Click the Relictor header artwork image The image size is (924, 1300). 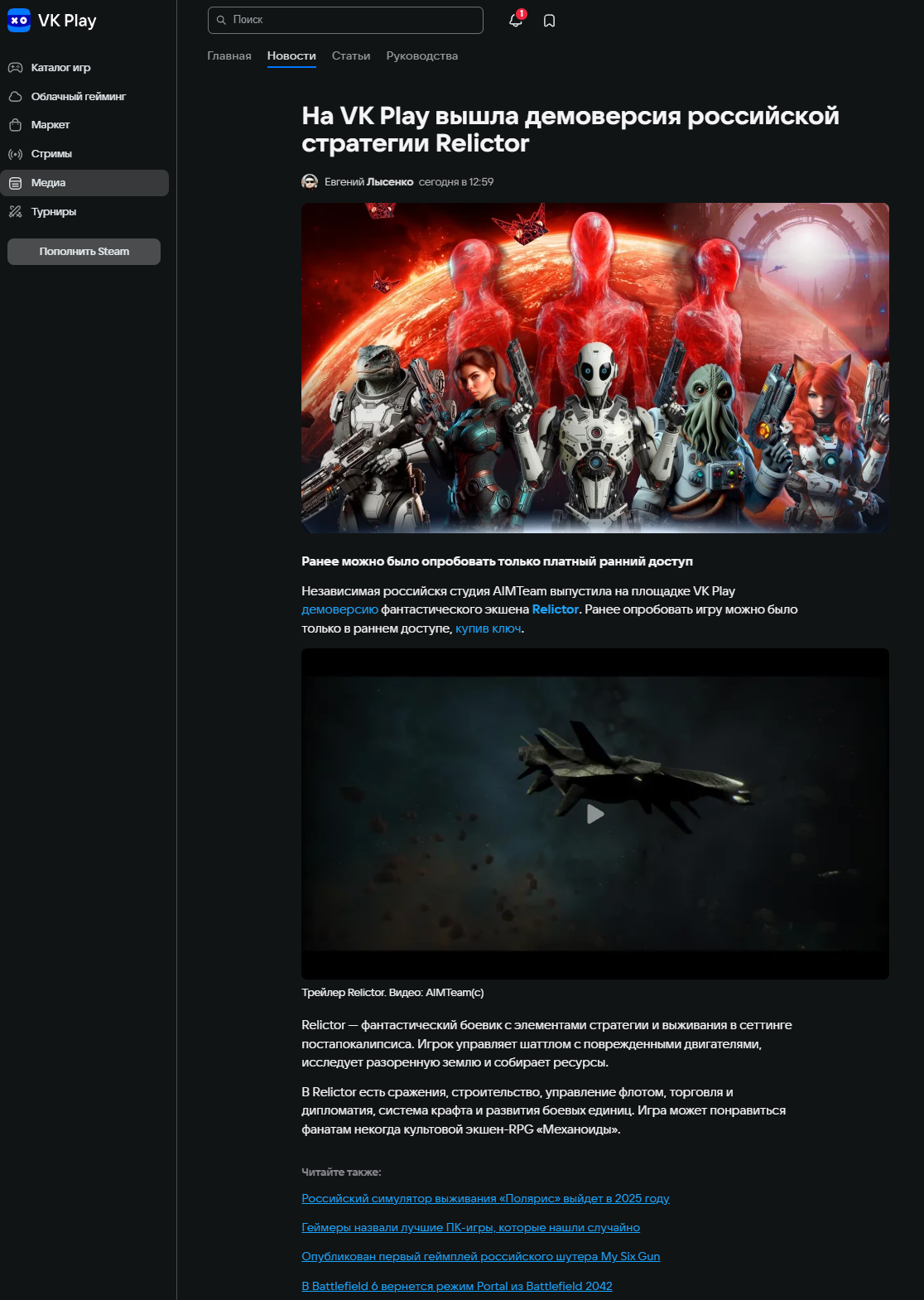pyautogui.click(x=594, y=368)
